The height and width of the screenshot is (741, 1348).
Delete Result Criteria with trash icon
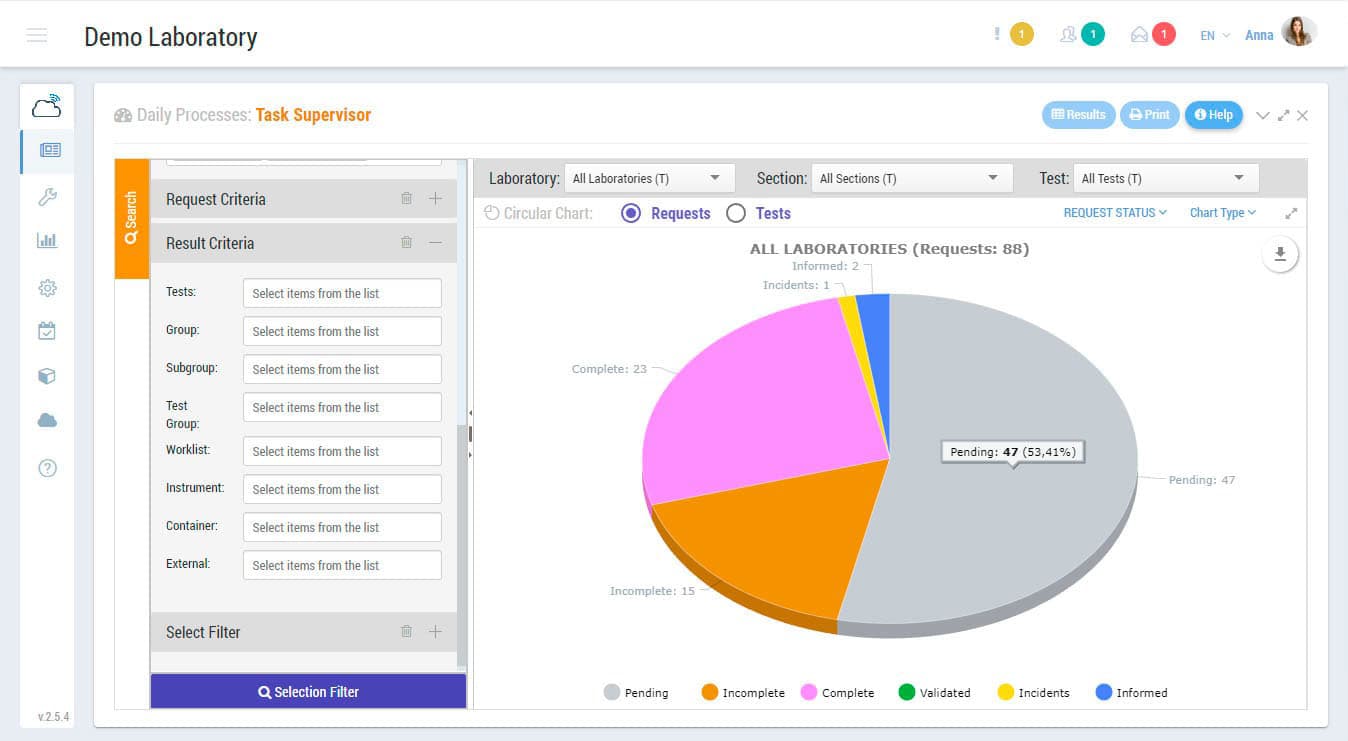point(406,242)
